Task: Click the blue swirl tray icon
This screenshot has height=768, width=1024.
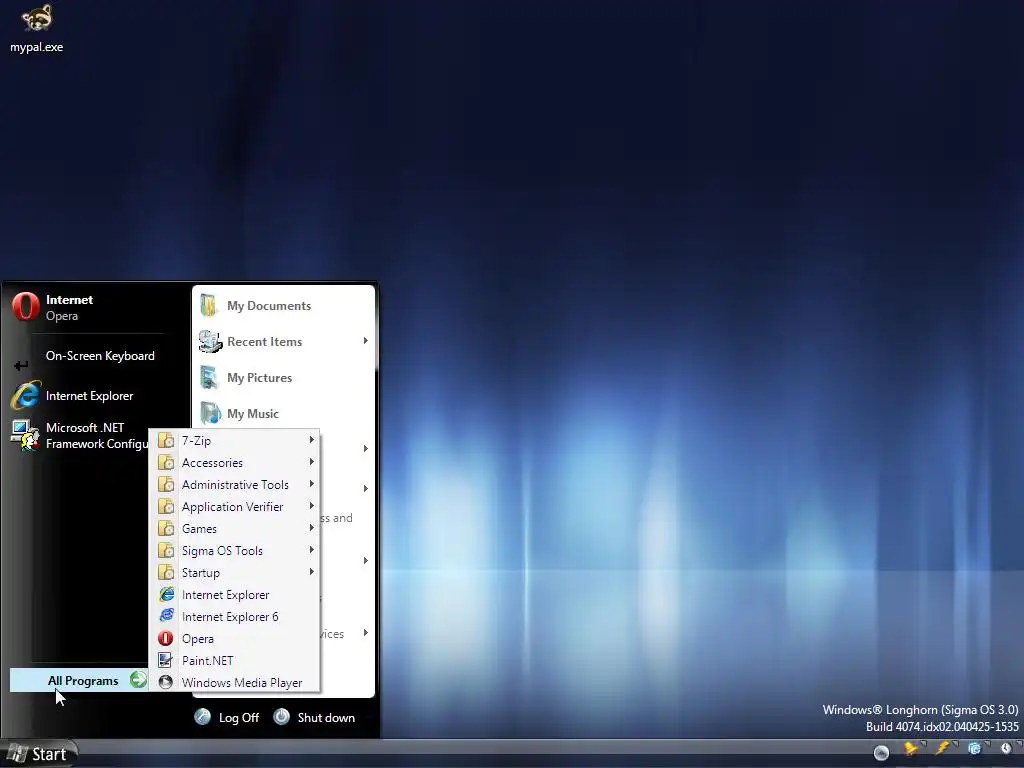Action: [x=974, y=749]
